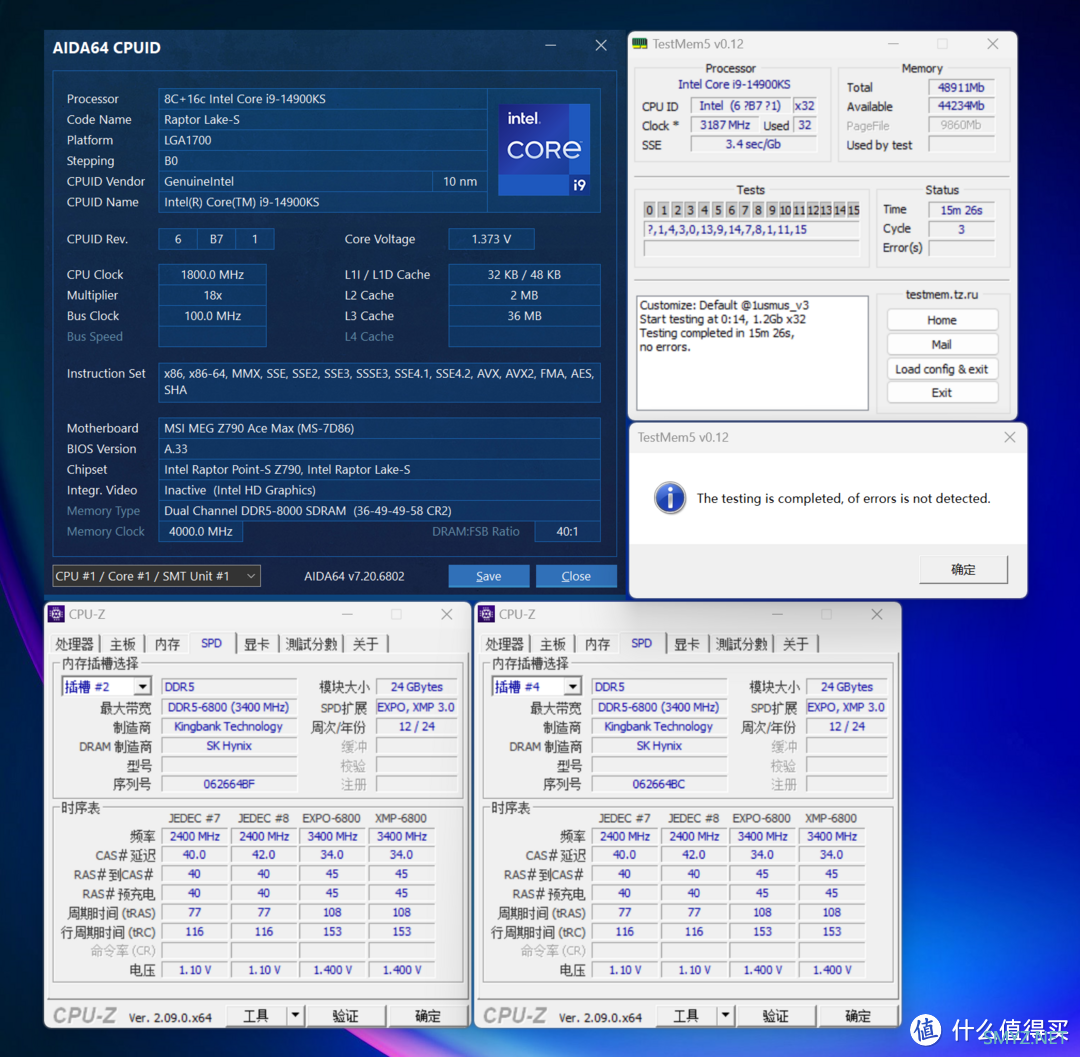The width and height of the screenshot is (1080, 1057).
Task: Close the left CPU-Z window
Action: [447, 614]
